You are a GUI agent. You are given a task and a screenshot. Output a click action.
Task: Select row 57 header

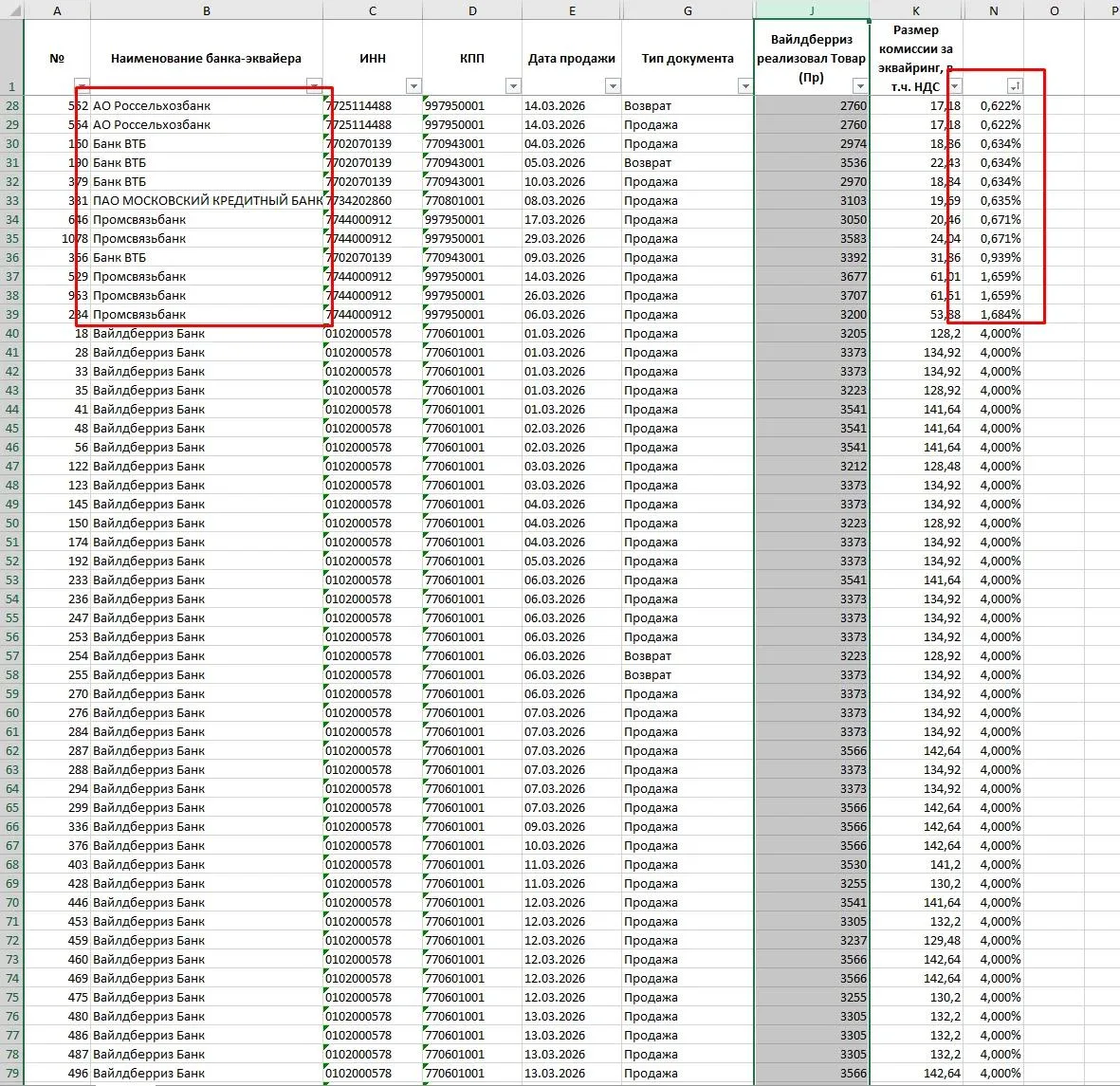point(12,656)
